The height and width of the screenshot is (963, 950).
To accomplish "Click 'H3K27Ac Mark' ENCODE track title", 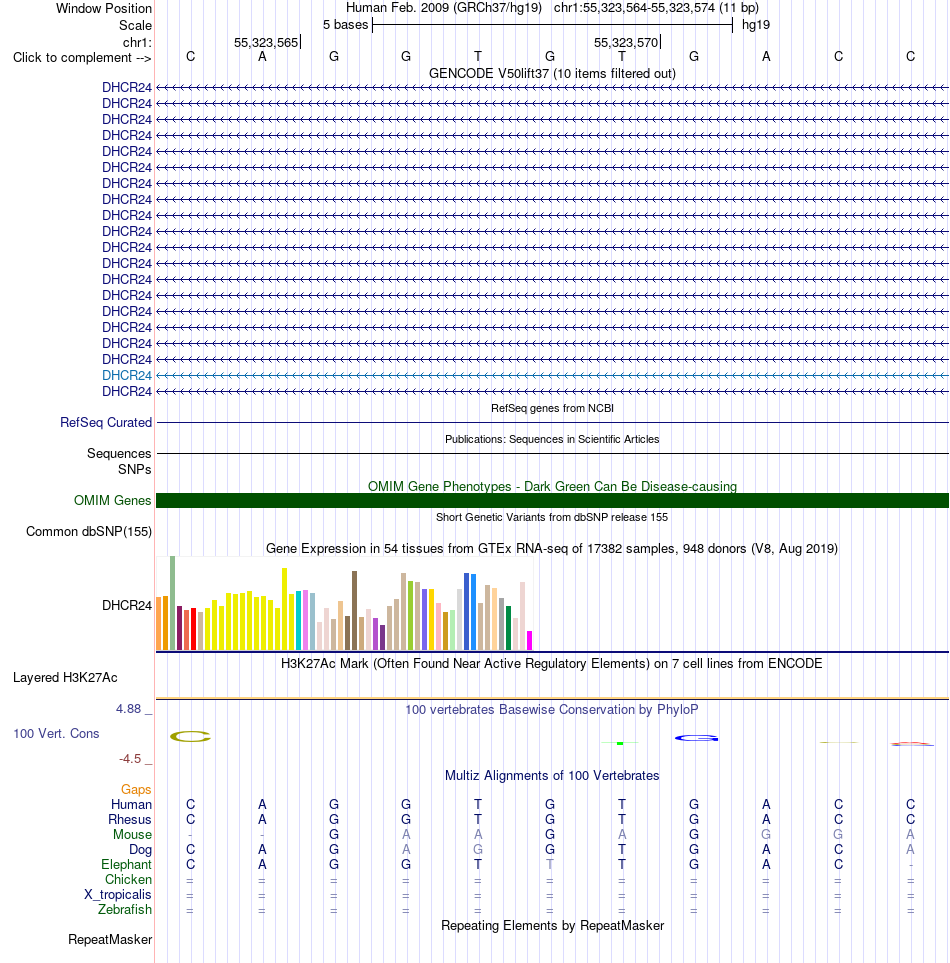I will [x=552, y=663].
